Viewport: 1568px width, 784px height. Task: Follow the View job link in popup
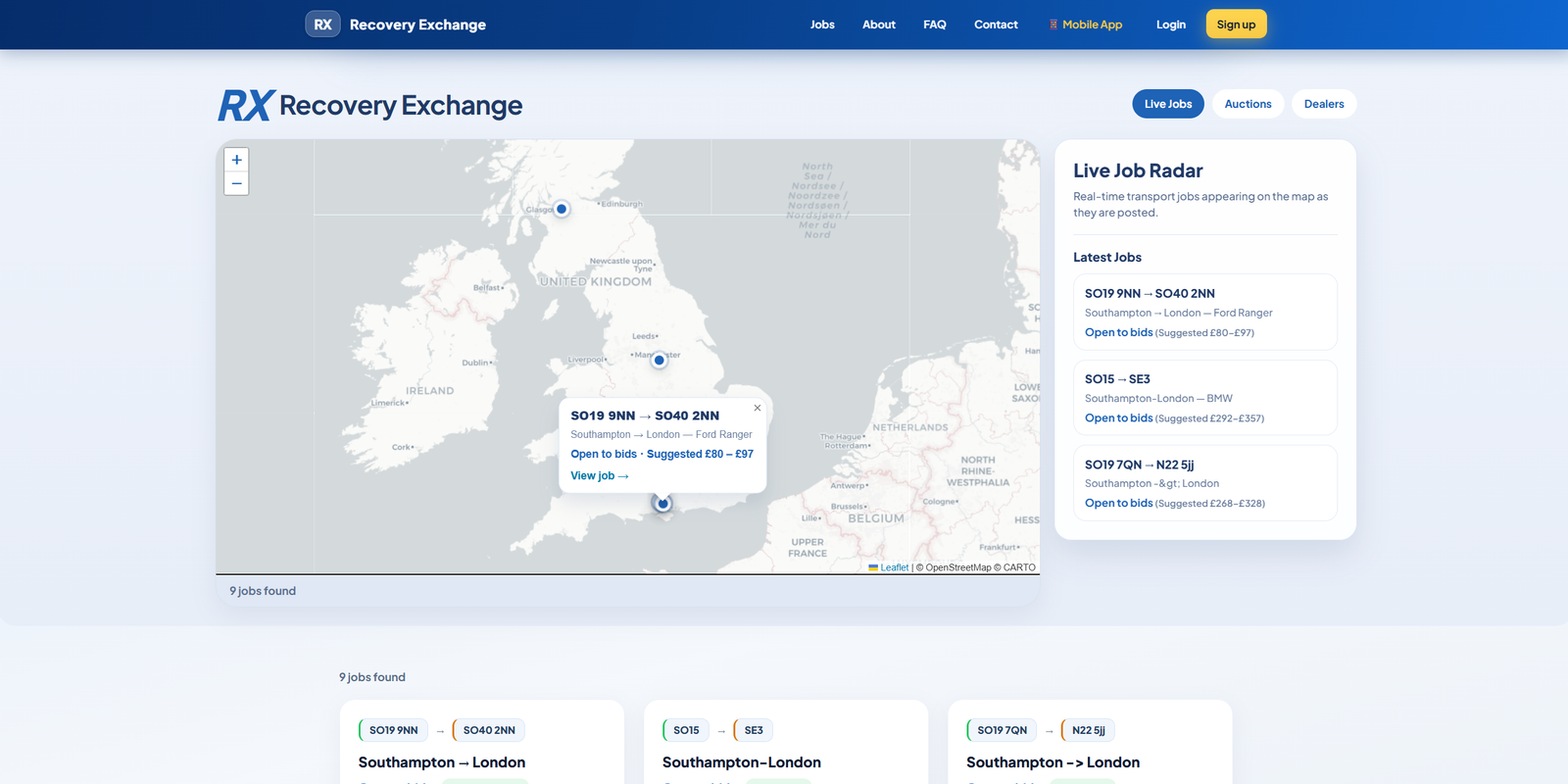click(x=599, y=476)
